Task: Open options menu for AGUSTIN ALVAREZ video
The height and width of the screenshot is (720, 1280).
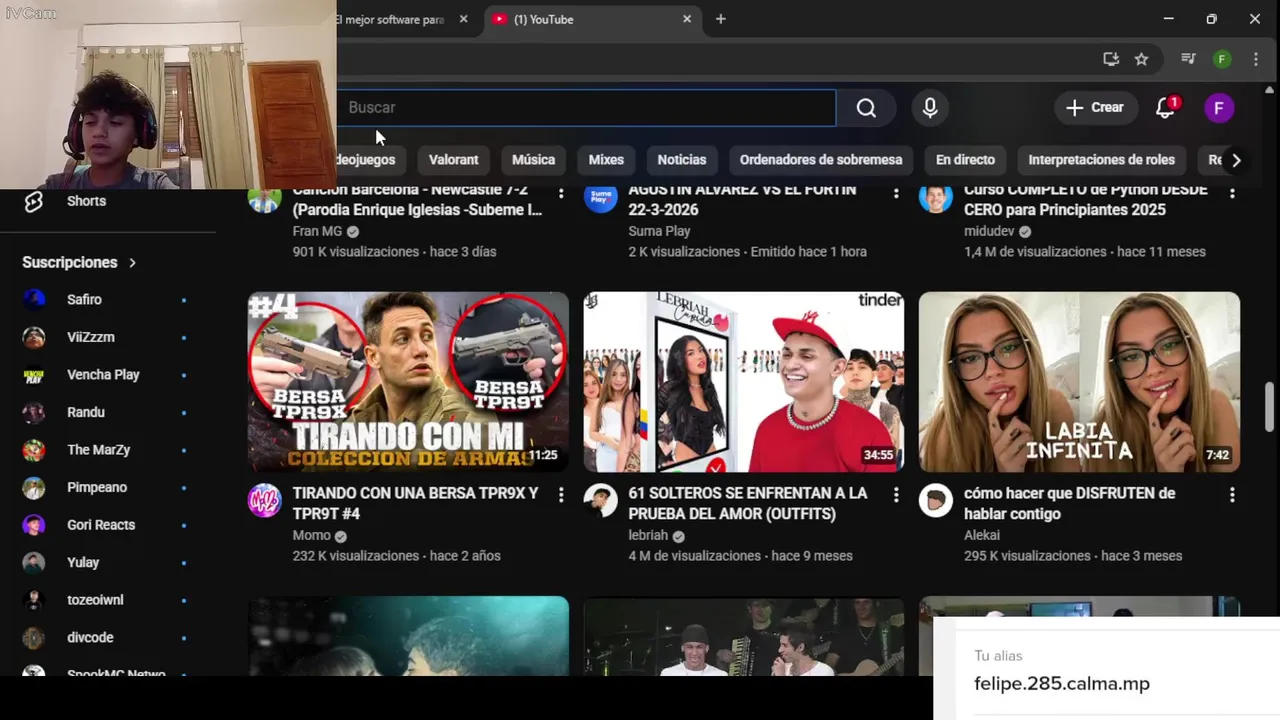Action: click(896, 193)
